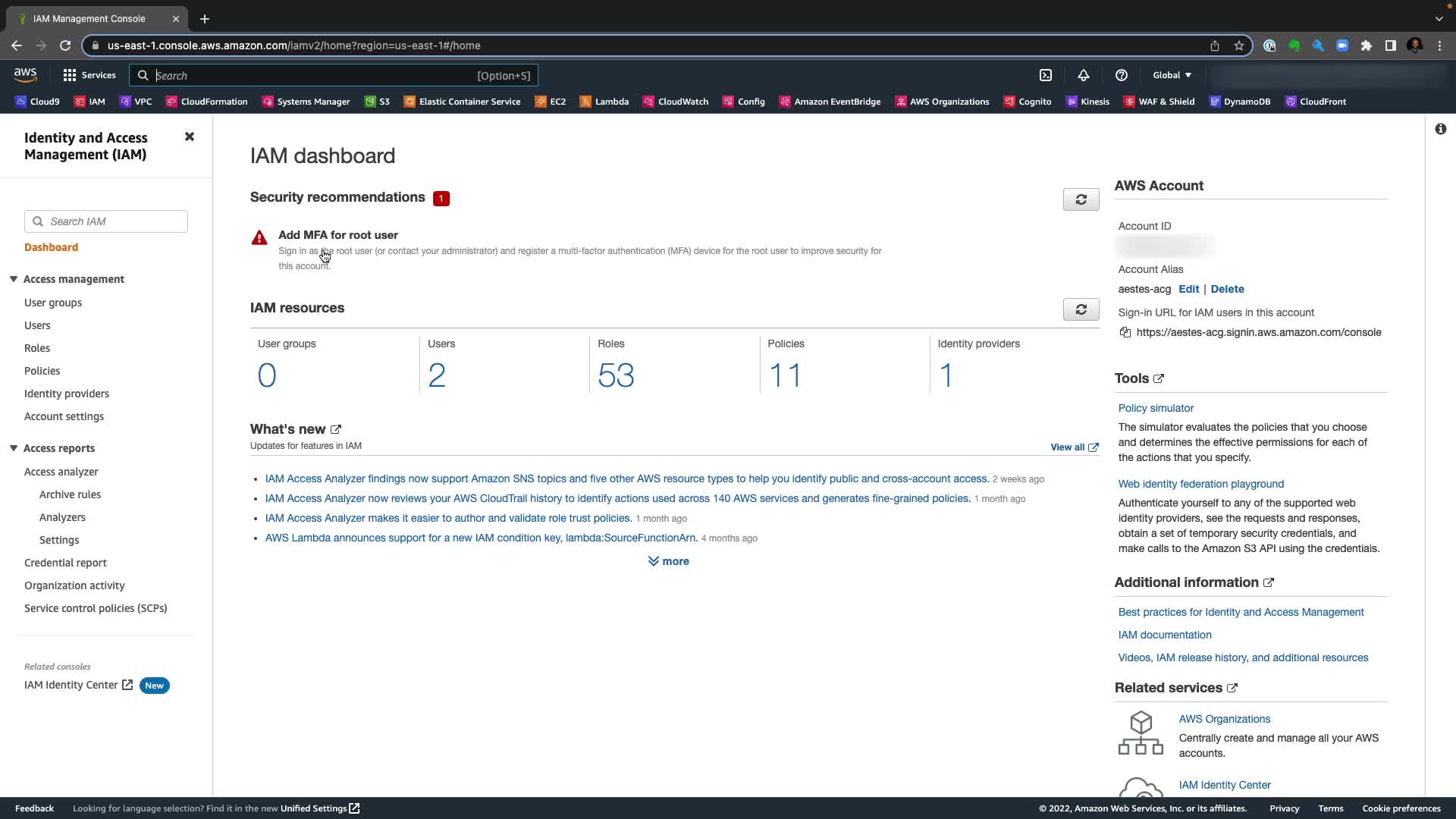Open the Roles count 53
This screenshot has height=819, width=1456.
[616, 375]
